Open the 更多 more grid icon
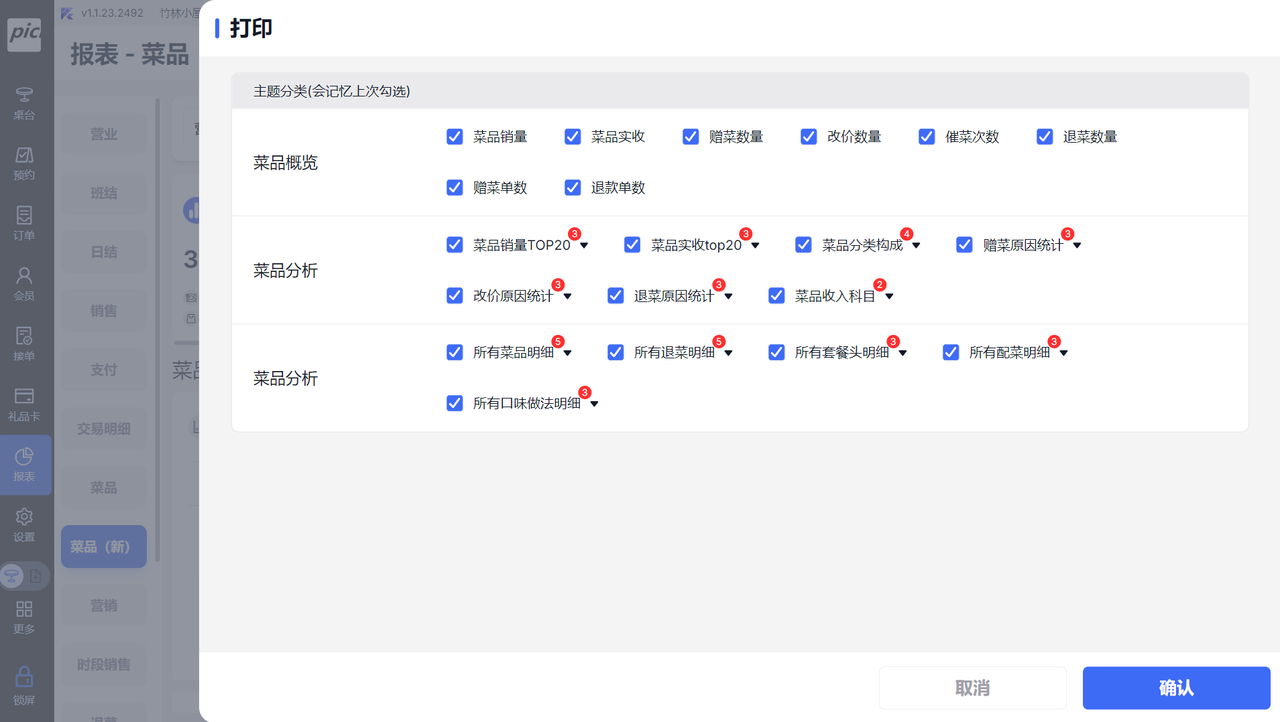Viewport: 1280px width, 722px height. 24,617
